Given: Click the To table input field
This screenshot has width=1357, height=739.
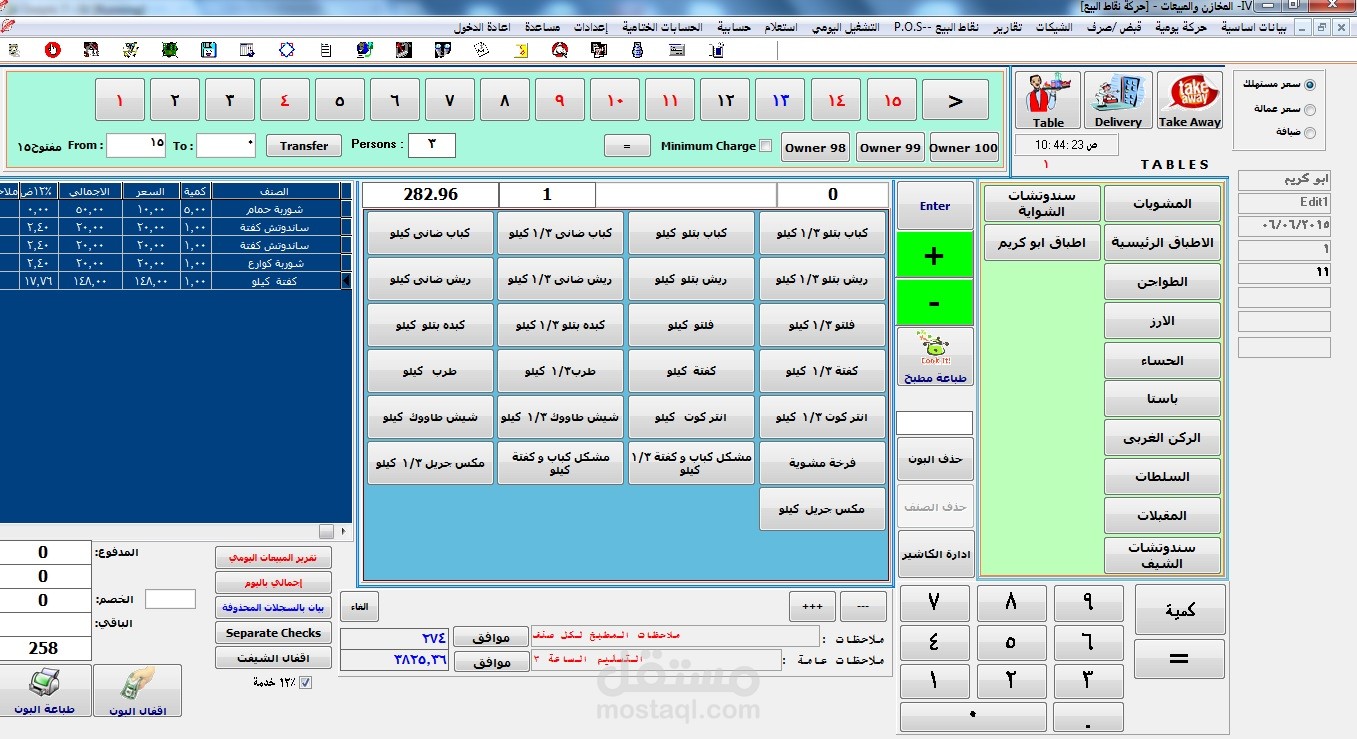Looking at the screenshot, I should [x=226, y=146].
